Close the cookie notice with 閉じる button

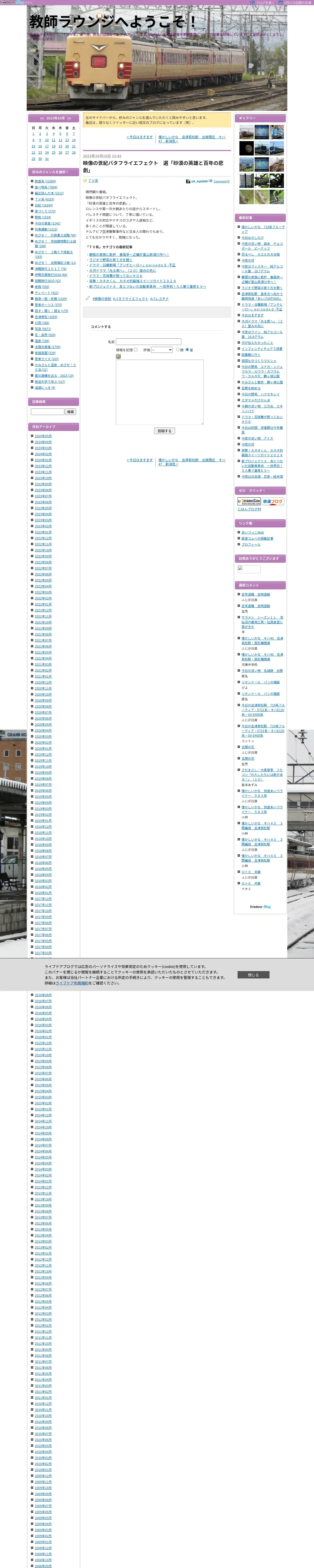point(253,975)
